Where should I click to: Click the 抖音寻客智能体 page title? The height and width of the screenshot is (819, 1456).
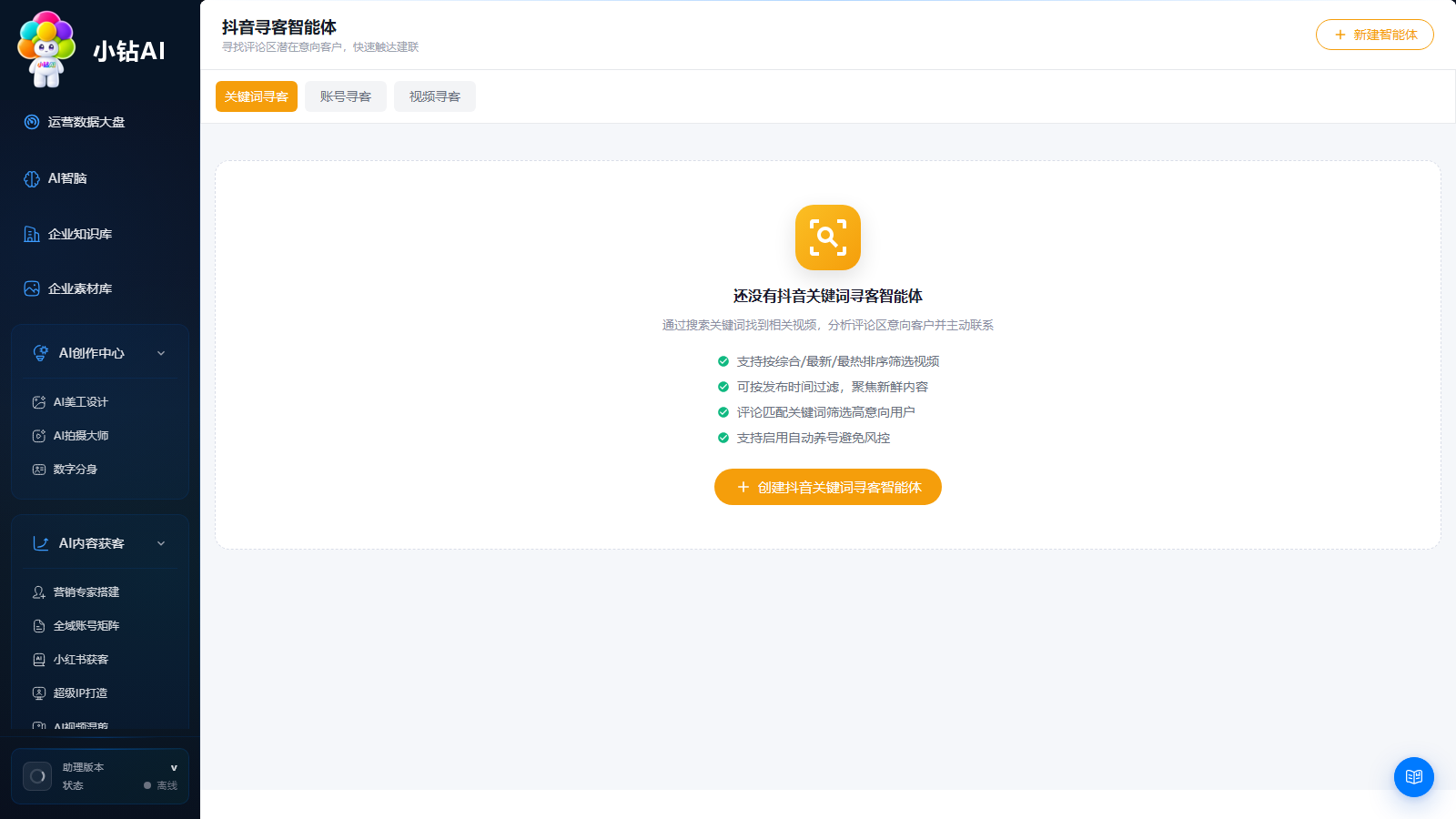point(279,27)
